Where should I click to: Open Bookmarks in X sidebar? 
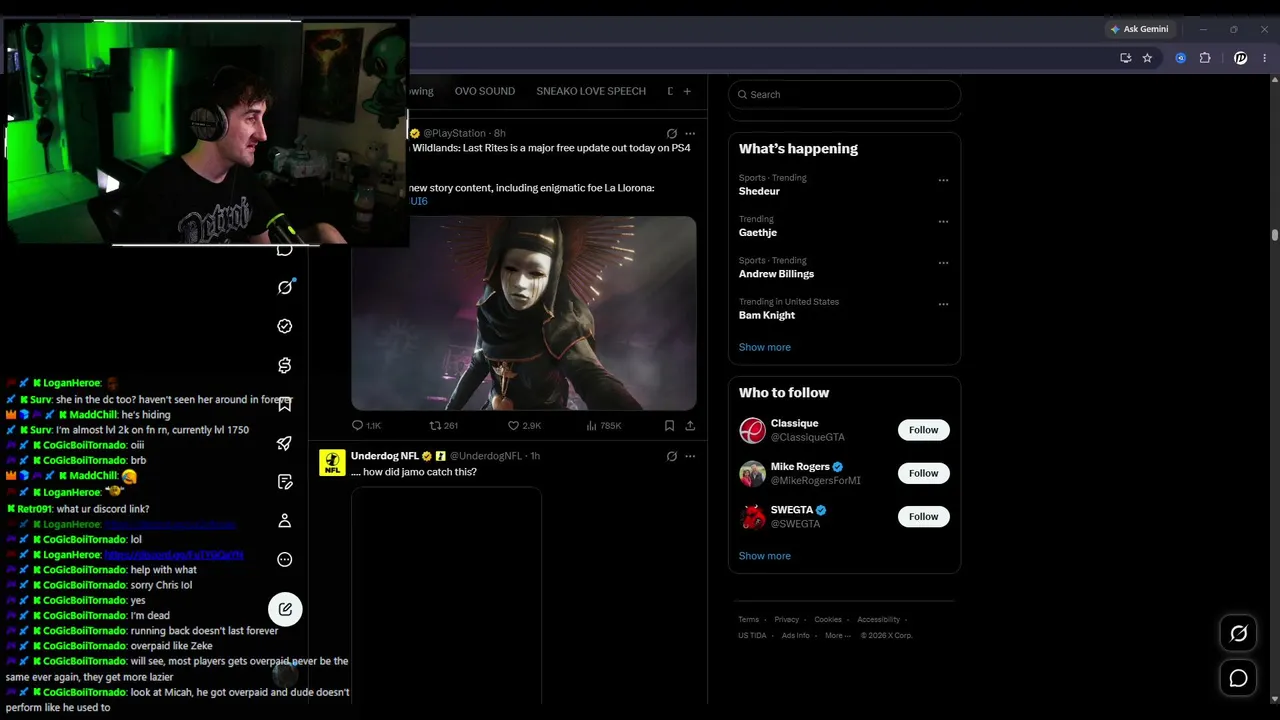[x=285, y=404]
